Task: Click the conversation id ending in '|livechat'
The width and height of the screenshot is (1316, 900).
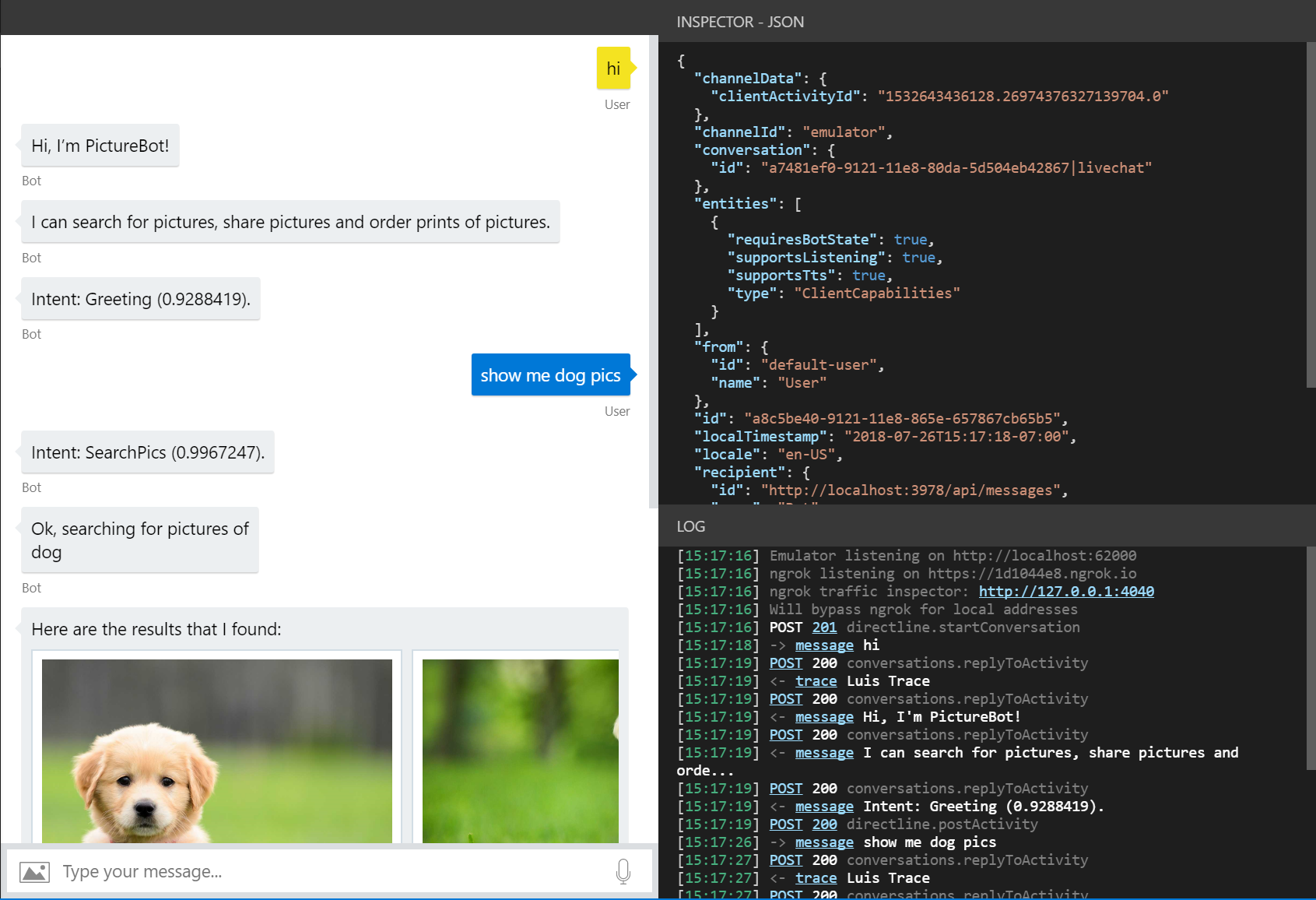Action: point(956,168)
